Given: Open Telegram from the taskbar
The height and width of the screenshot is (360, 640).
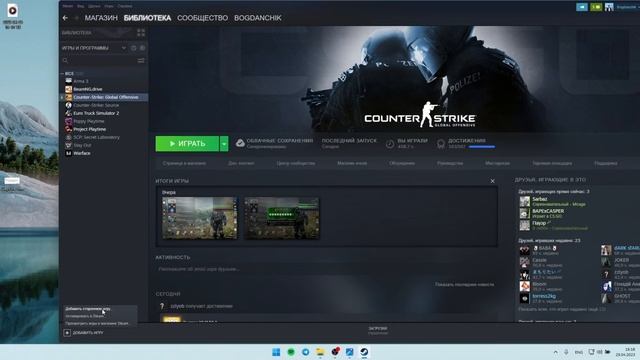Looking at the screenshot, I should [305, 352].
